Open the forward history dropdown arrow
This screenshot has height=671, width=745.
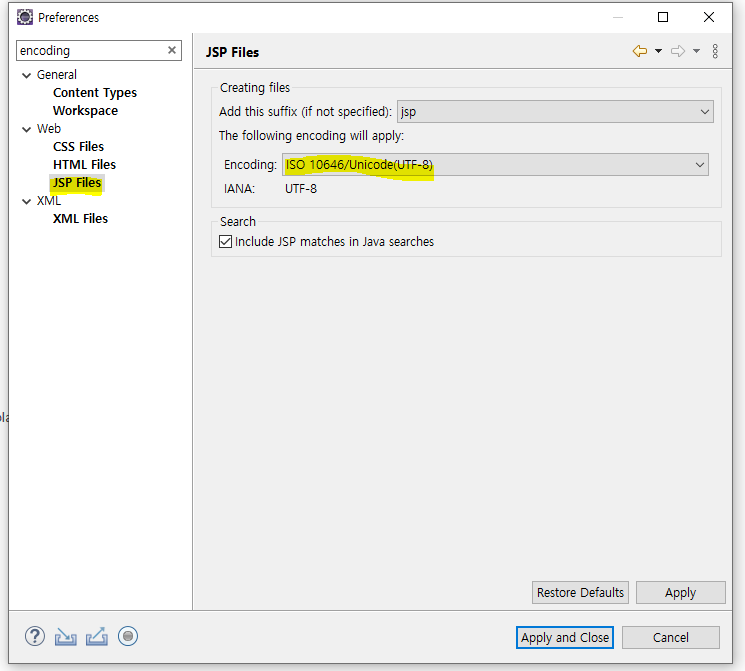697,51
